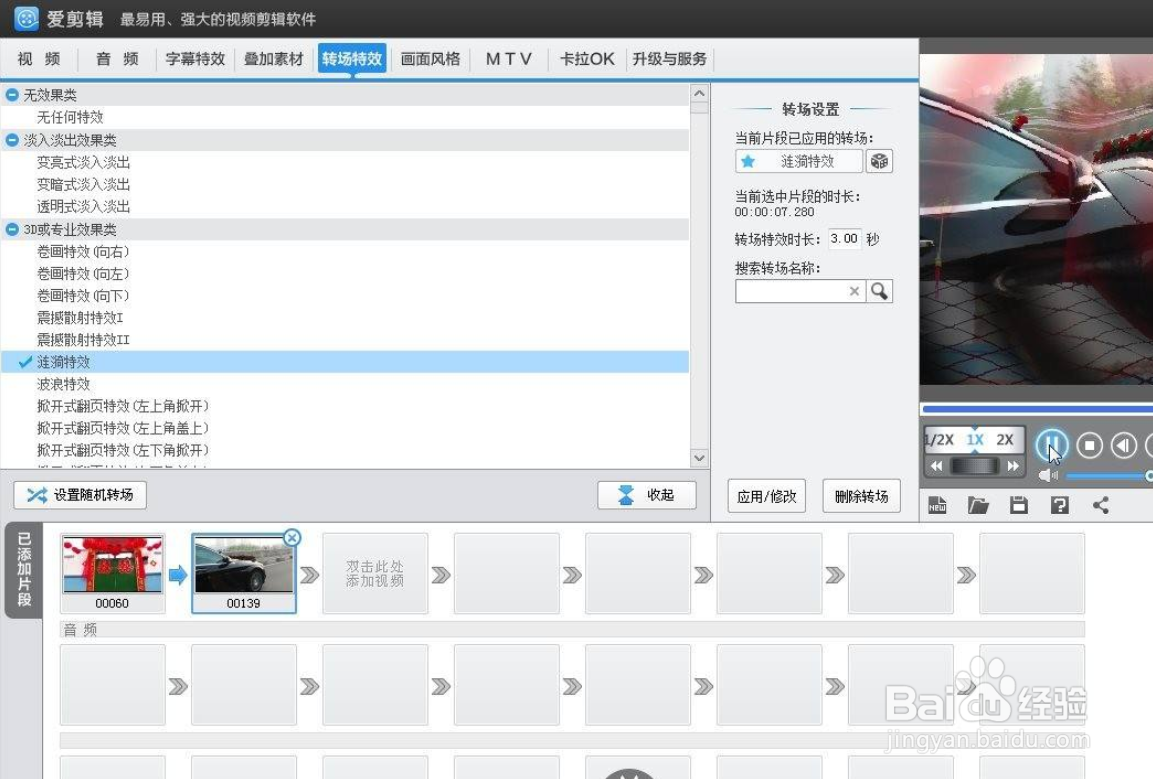Open help via the question mark icon
Image resolution: width=1153 pixels, height=779 pixels.
click(x=1060, y=505)
